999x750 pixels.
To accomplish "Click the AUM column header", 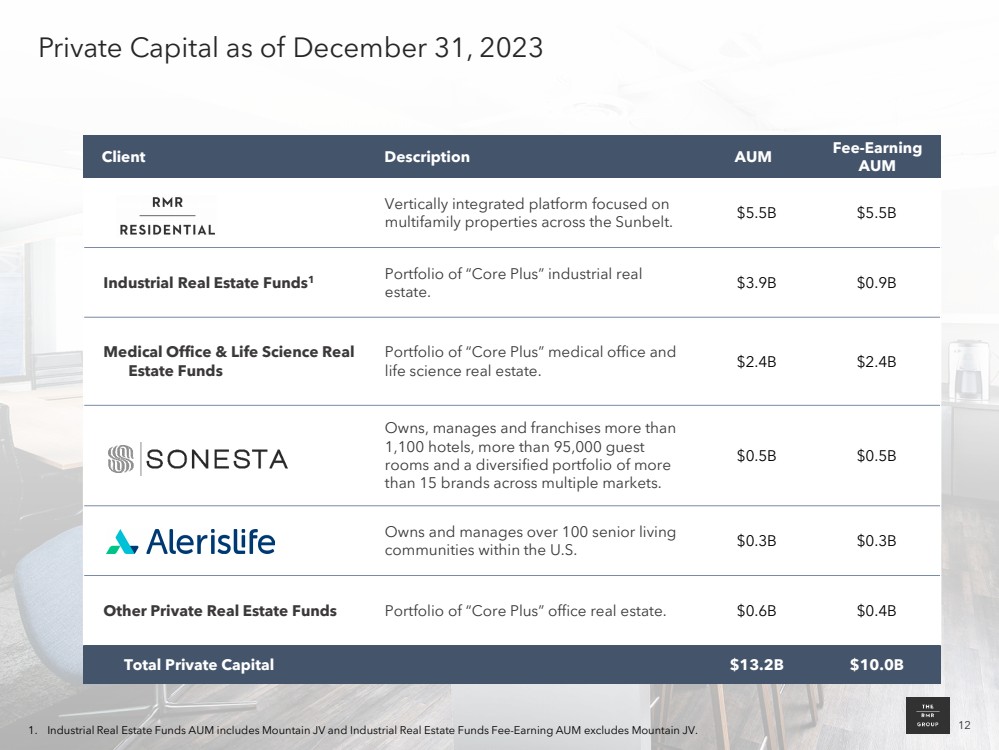I will 755,157.
